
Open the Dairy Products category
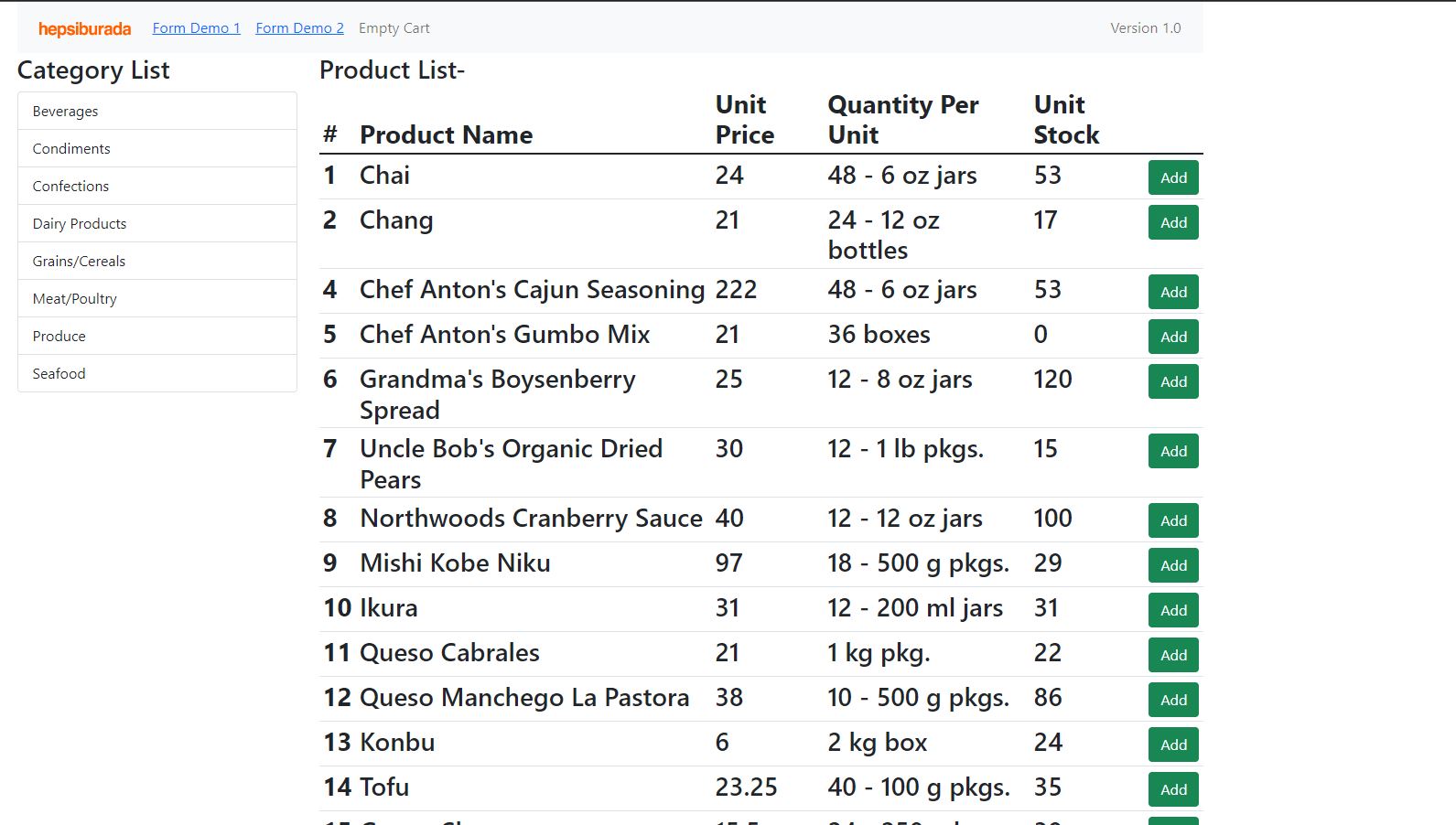(x=156, y=223)
